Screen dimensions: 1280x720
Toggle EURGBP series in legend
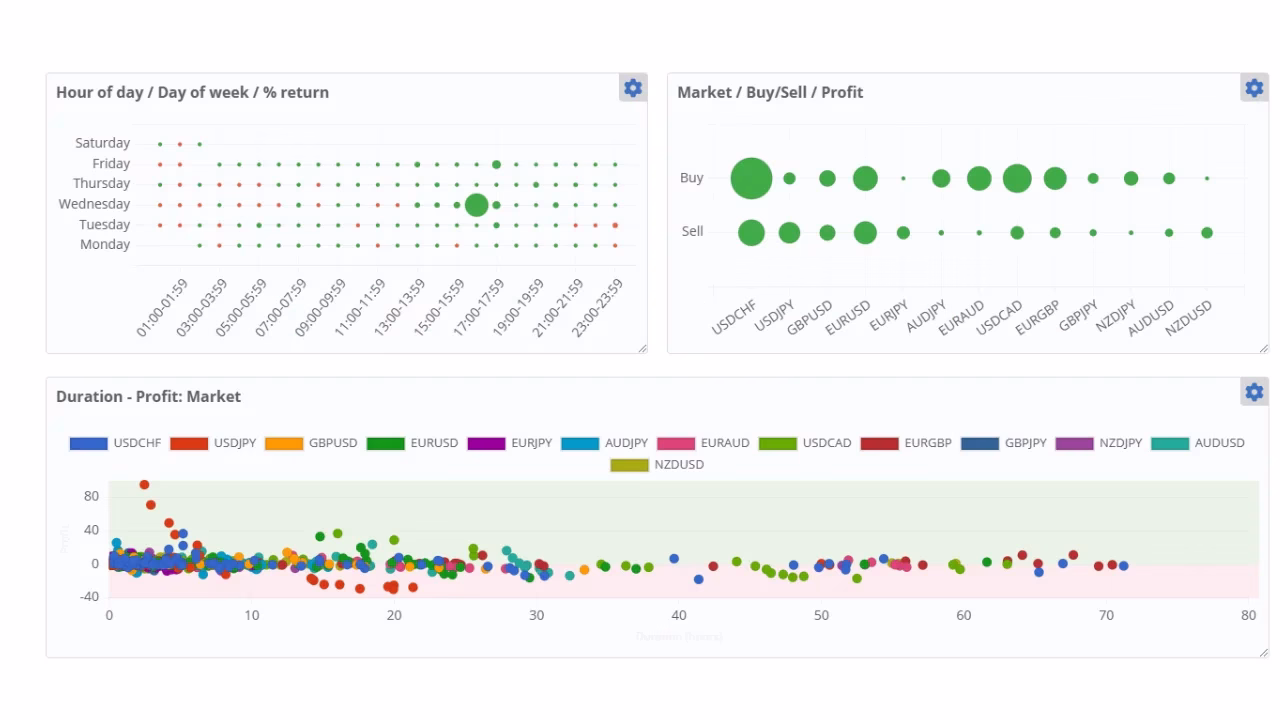(x=927, y=443)
